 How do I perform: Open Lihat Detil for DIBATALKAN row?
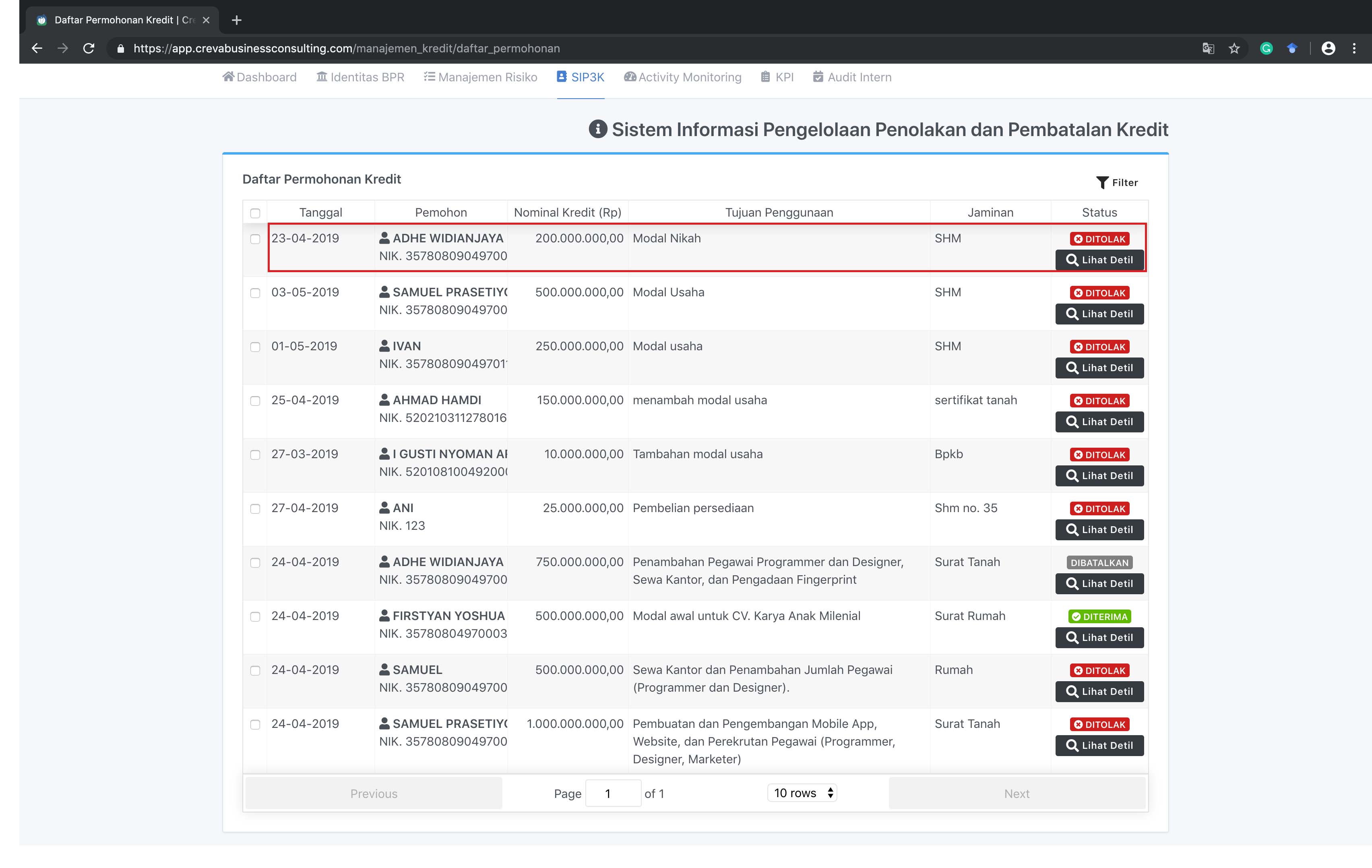point(1099,584)
